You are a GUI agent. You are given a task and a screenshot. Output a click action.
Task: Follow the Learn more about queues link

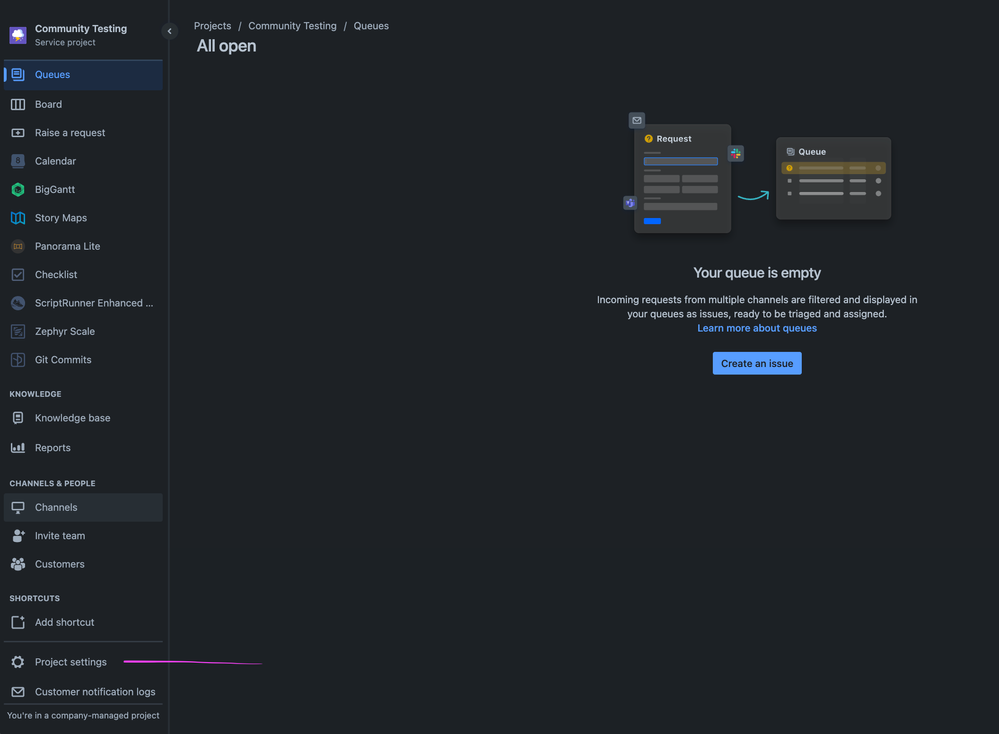pos(757,327)
